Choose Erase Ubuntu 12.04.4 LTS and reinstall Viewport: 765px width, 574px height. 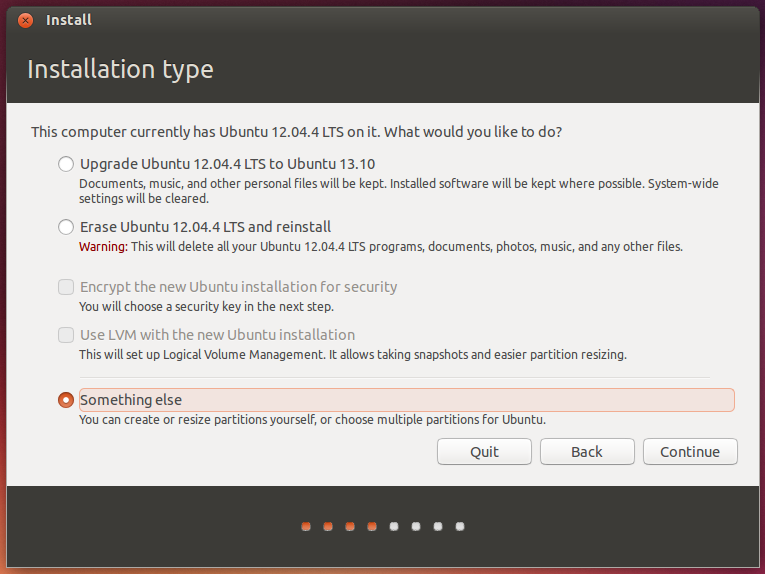pos(66,227)
